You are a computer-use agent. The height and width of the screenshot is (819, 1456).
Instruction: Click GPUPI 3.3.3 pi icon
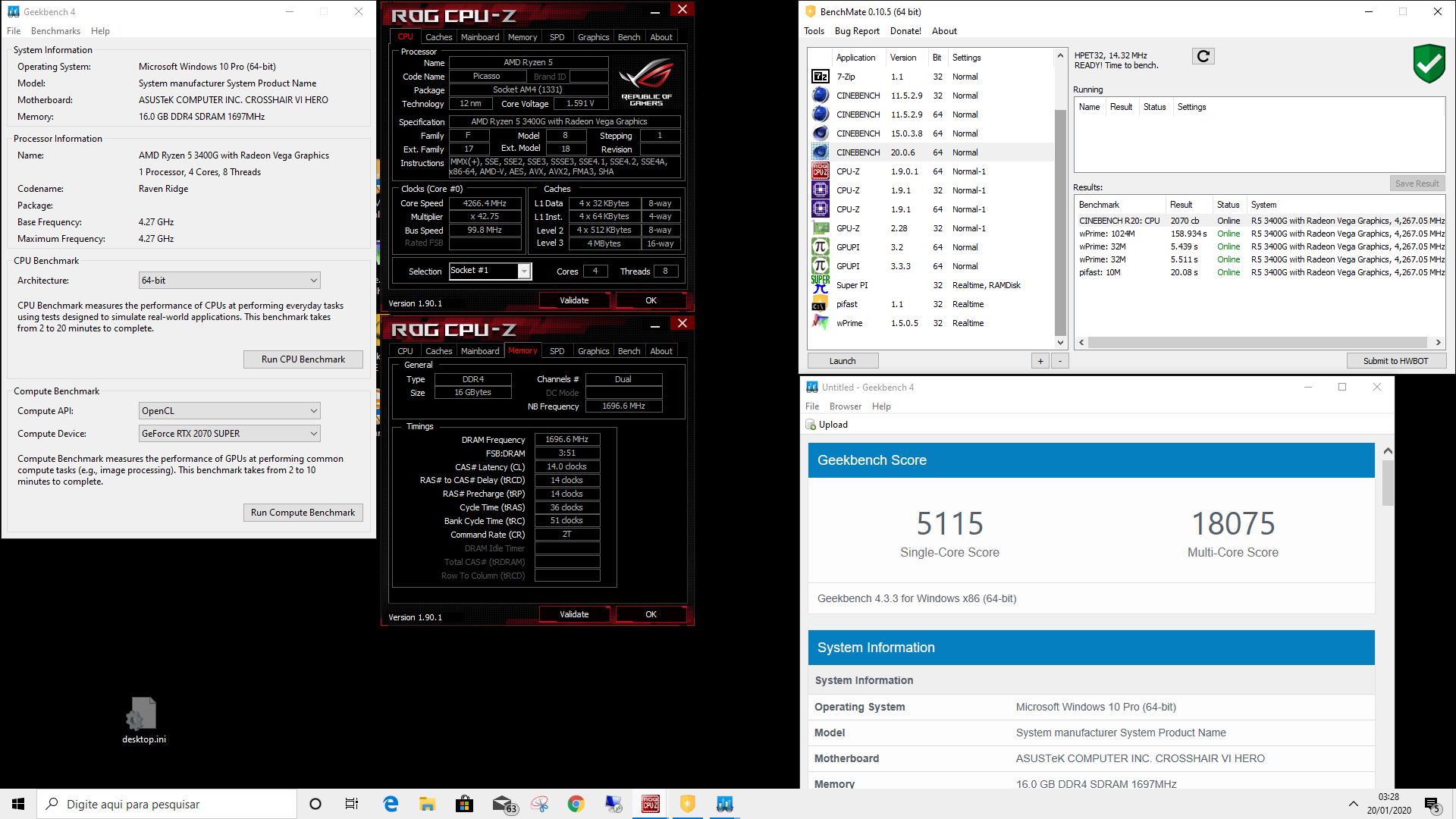820,266
